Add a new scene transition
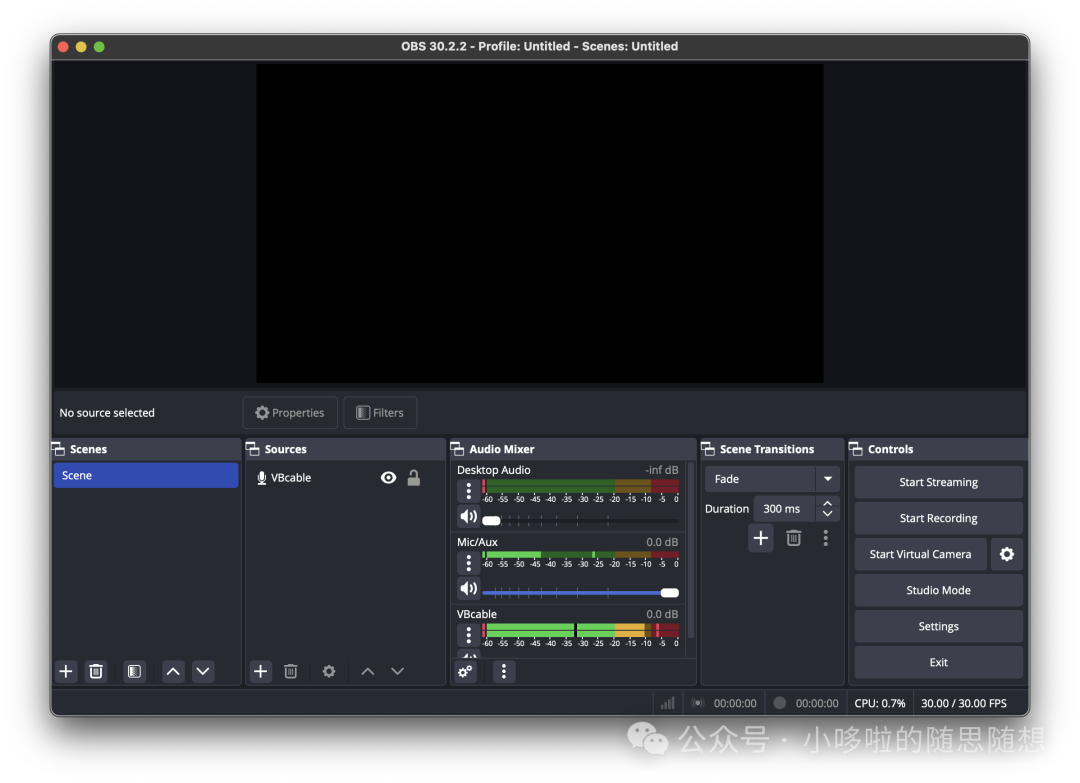 (x=761, y=538)
